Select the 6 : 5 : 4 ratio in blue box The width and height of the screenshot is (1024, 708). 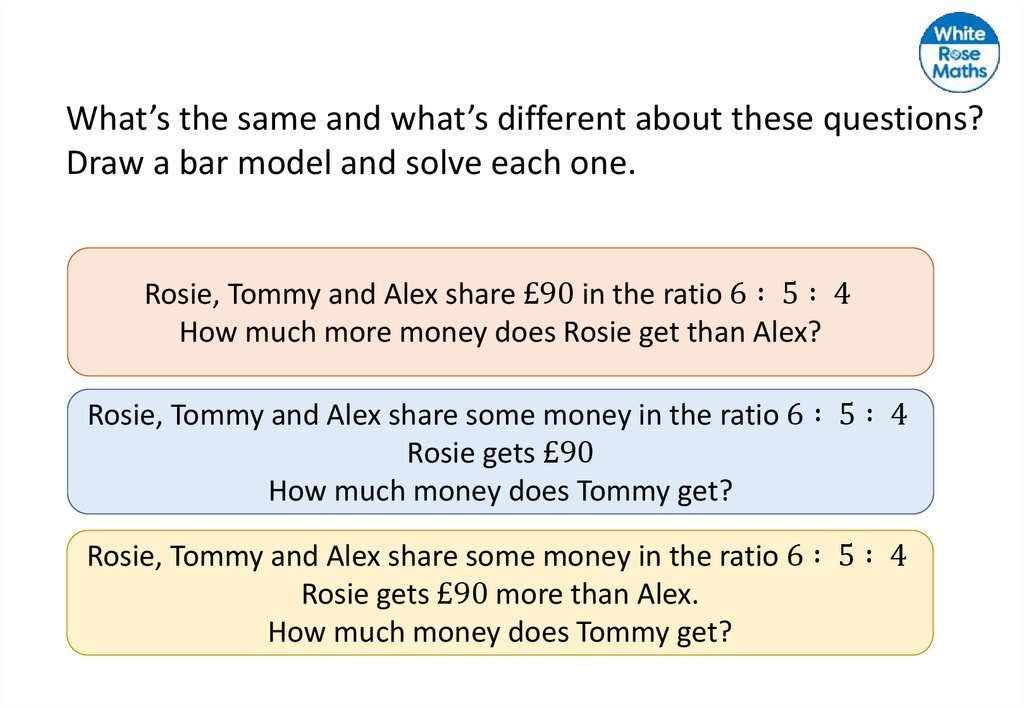(847, 415)
